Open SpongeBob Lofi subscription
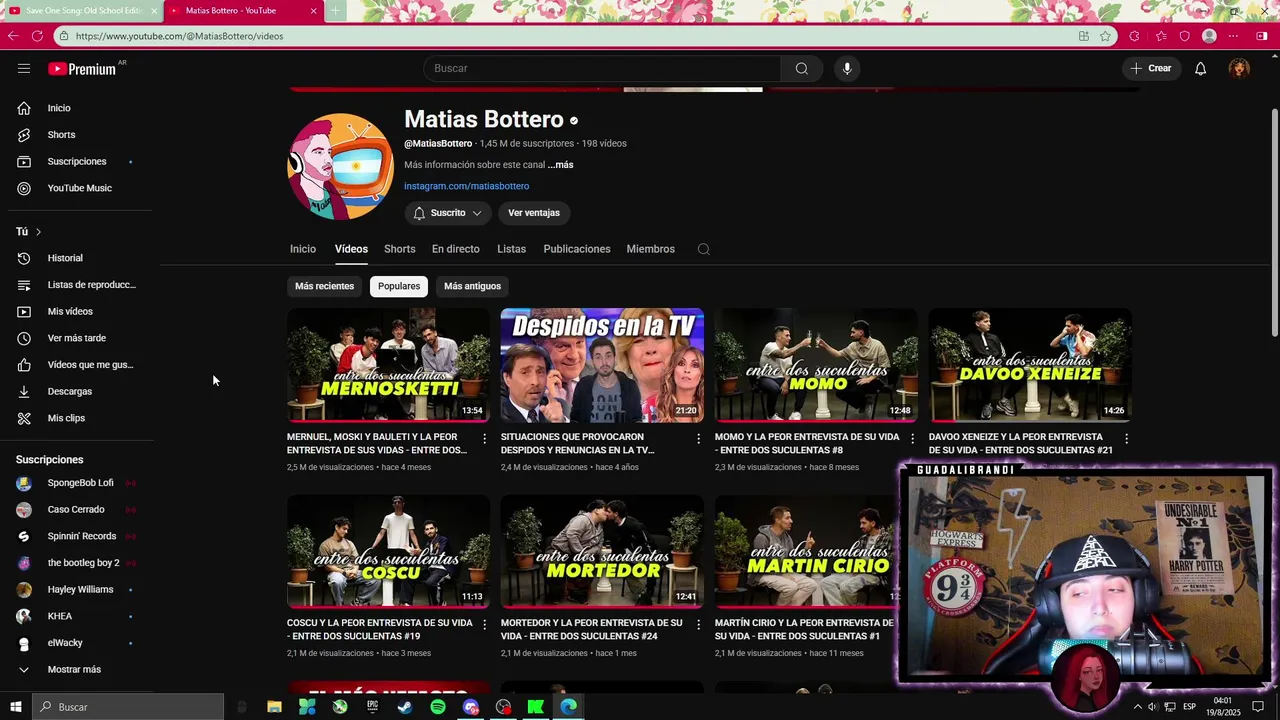Screen dimensions: 1280x720 pos(80,483)
